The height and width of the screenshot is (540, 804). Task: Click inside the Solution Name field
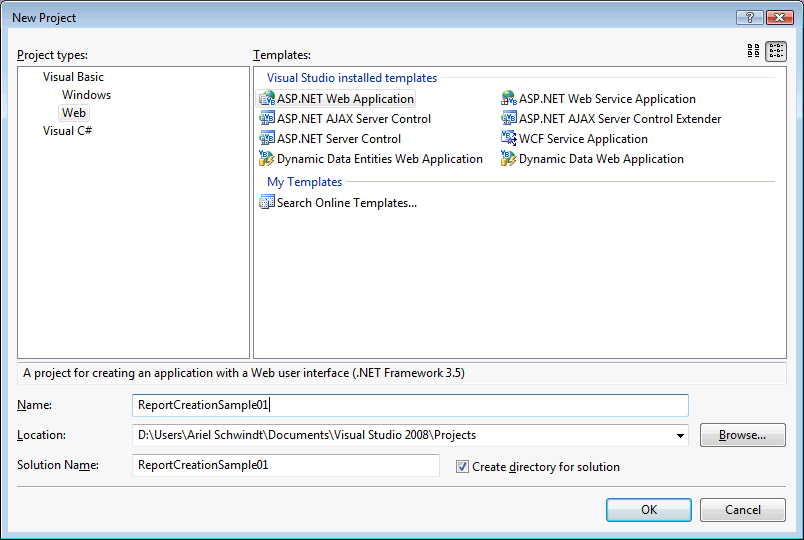pyautogui.click(x=285, y=465)
